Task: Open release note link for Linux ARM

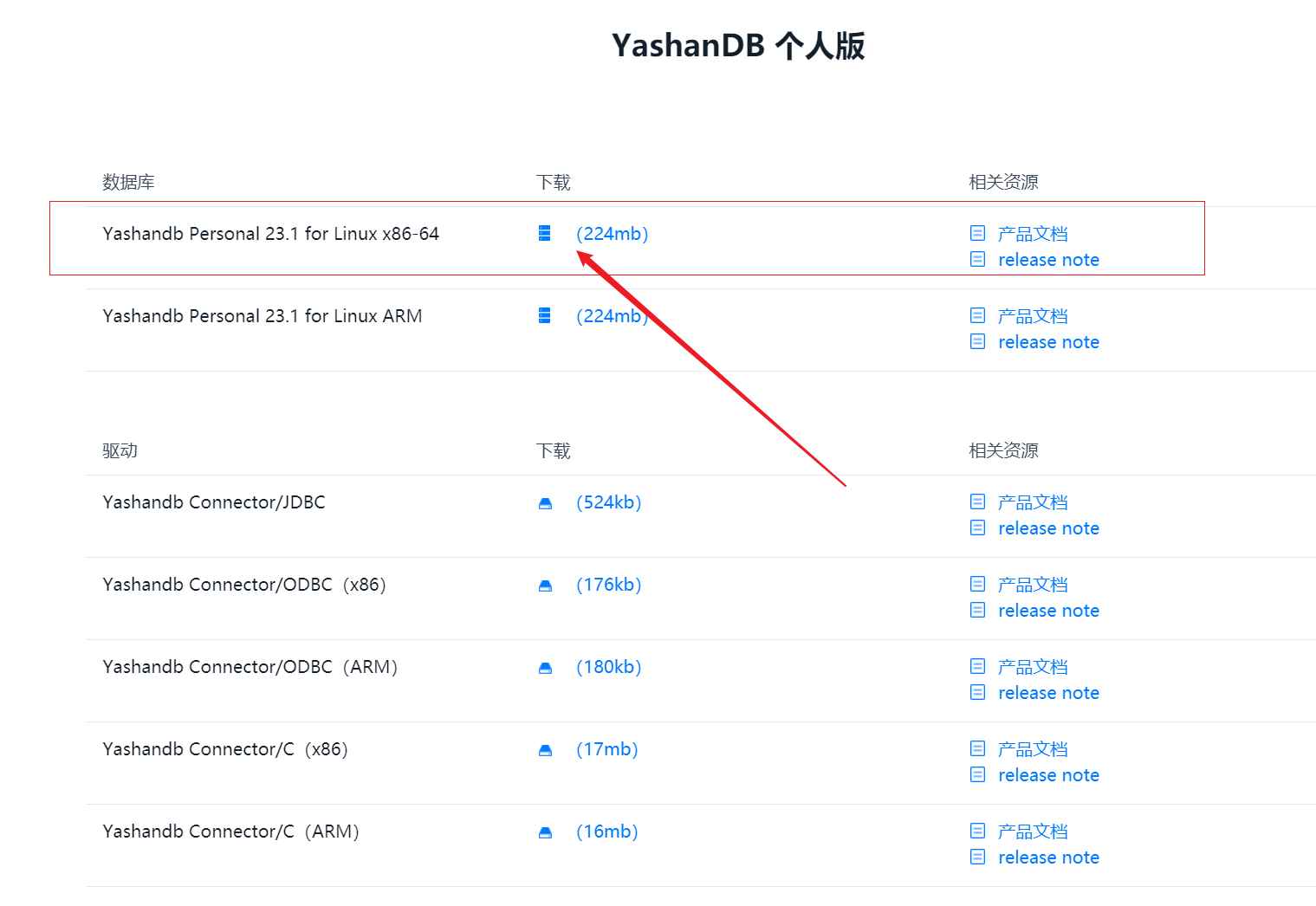Action: [x=1048, y=342]
